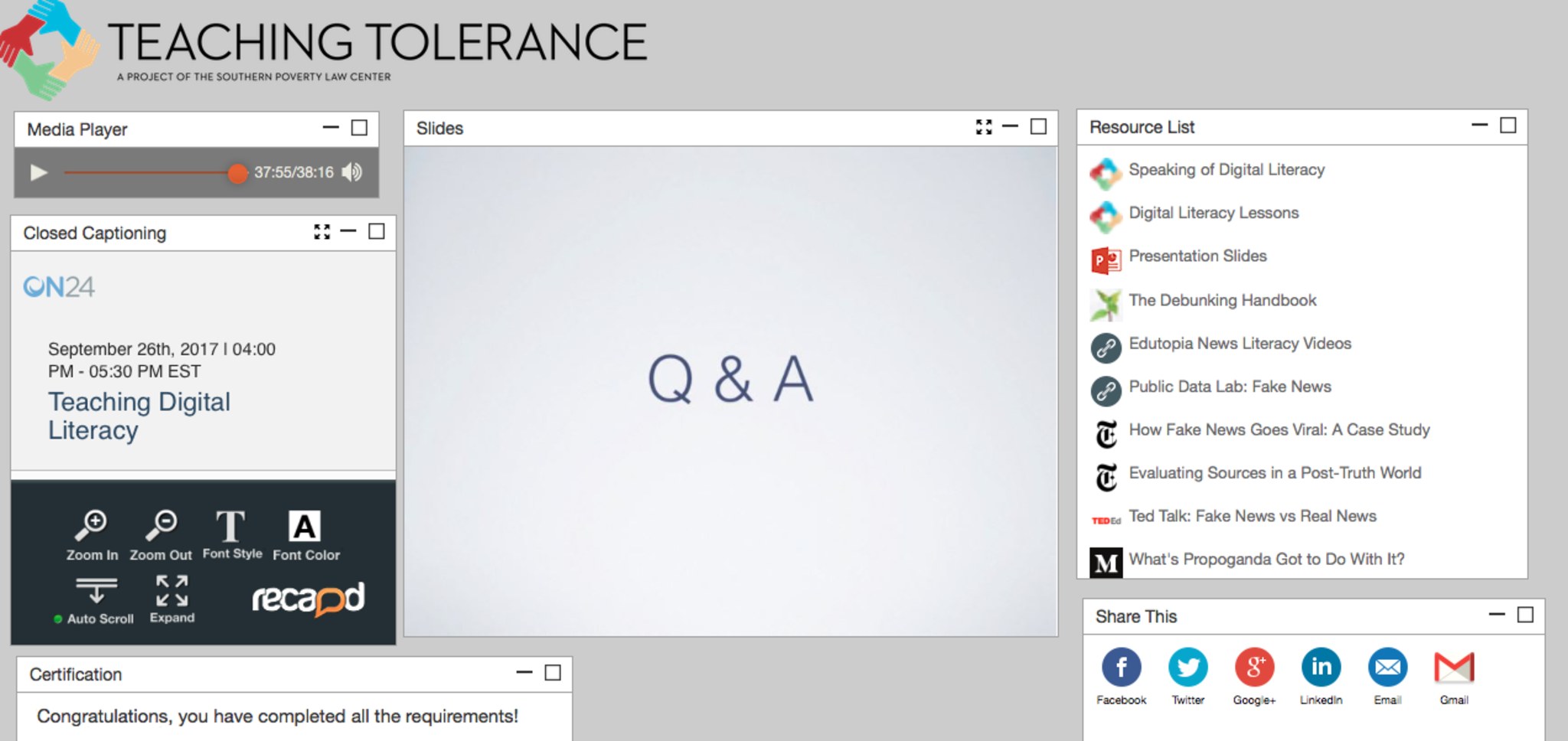1568x741 pixels.
Task: Share the webinar on Twitter
Action: pyautogui.click(x=1187, y=668)
